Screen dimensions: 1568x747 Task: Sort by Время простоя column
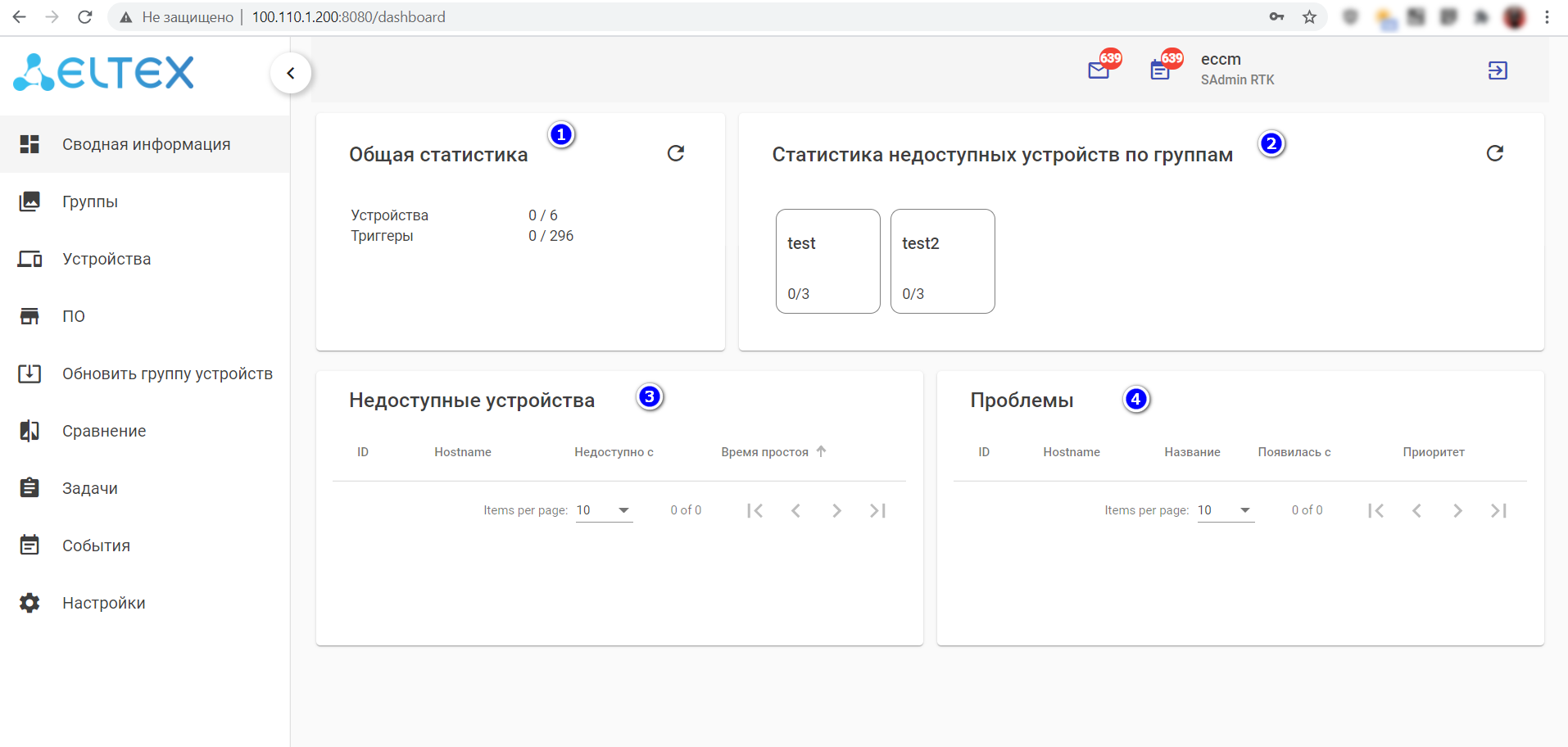pyautogui.click(x=765, y=452)
